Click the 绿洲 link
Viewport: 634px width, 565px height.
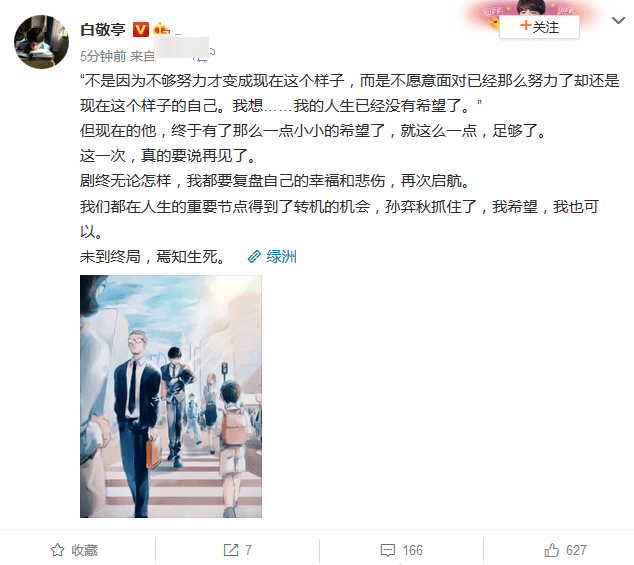(x=281, y=257)
